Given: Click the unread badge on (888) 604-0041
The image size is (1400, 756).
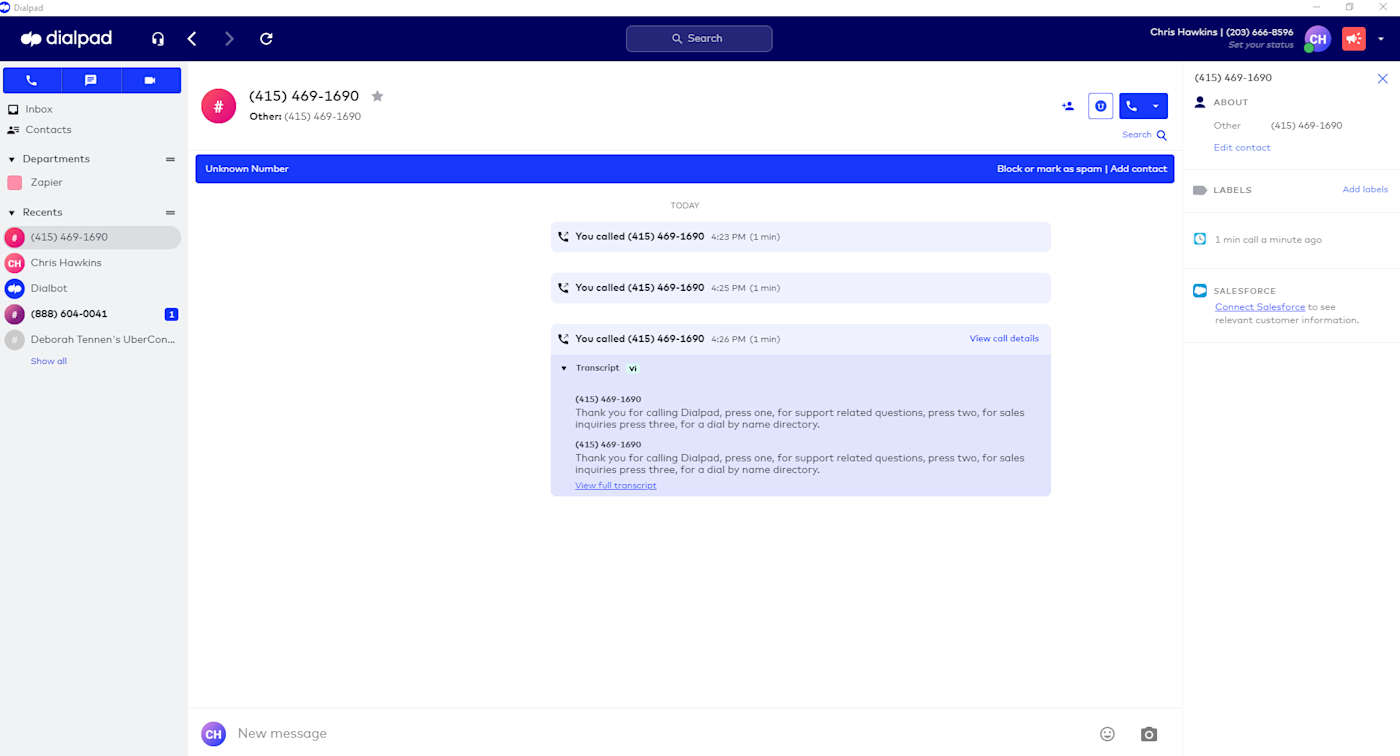Looking at the screenshot, I should coord(171,314).
